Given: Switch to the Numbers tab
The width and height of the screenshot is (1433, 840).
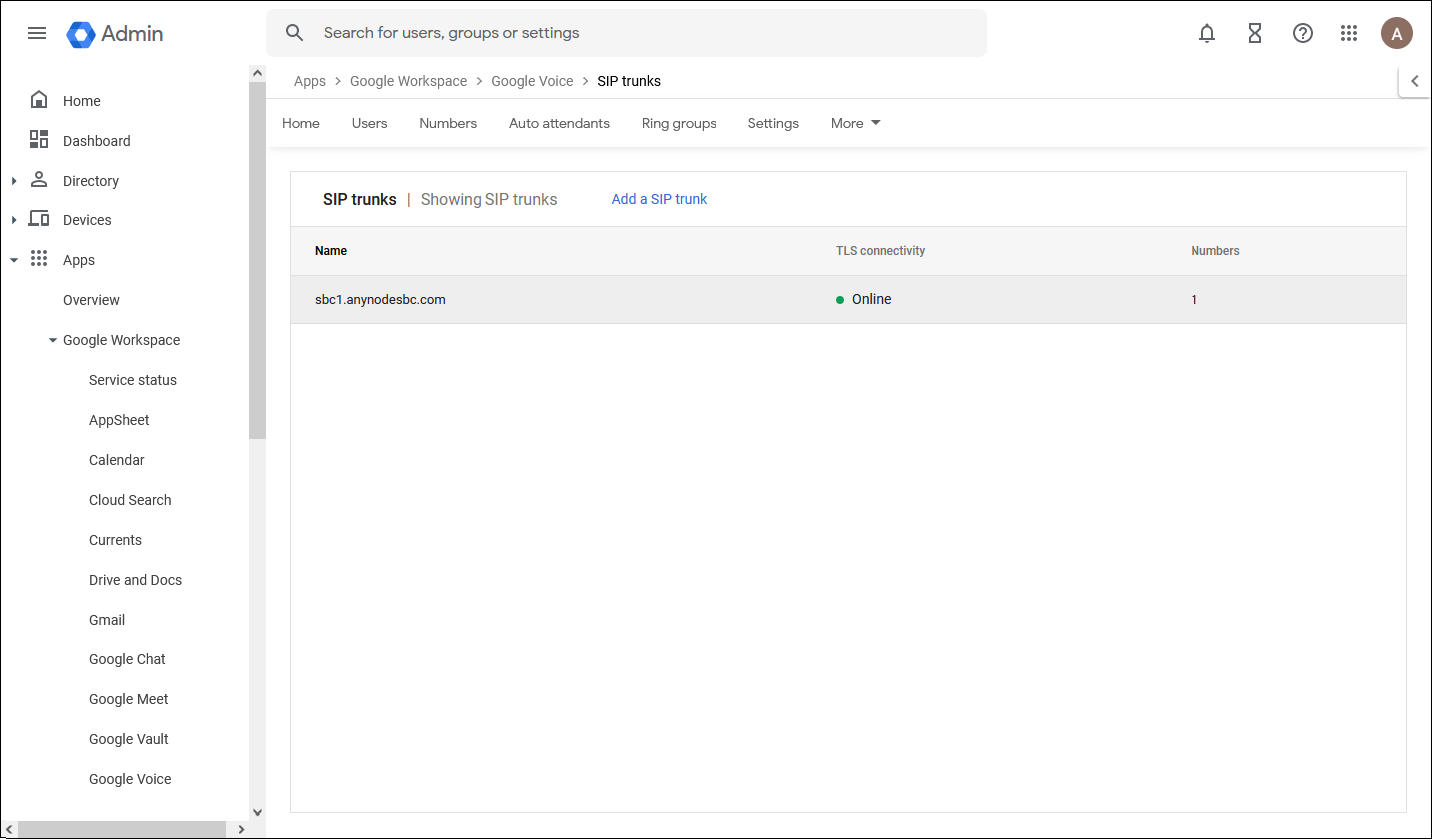Looking at the screenshot, I should [448, 123].
